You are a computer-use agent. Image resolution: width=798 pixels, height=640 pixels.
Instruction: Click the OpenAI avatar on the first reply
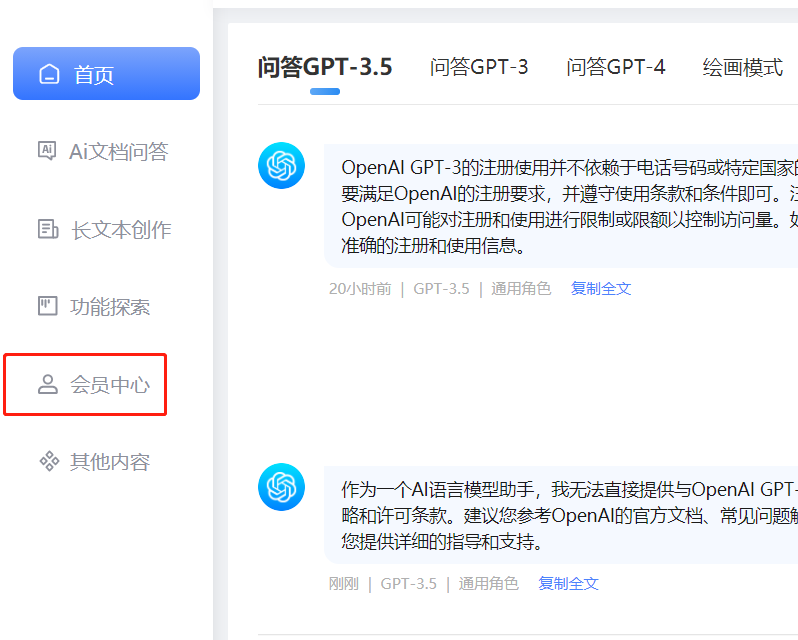click(x=281, y=166)
